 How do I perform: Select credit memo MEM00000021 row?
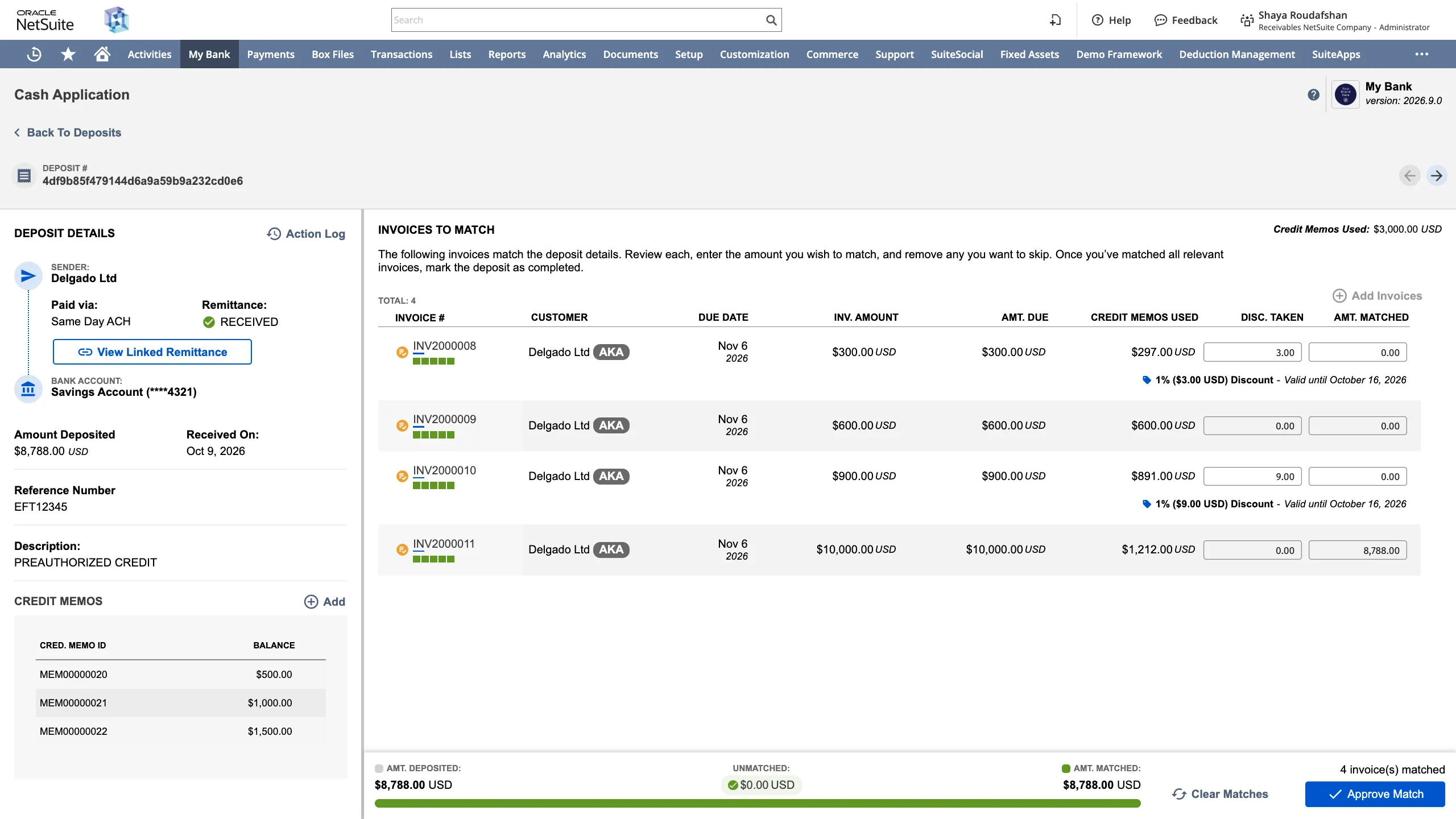[181, 703]
